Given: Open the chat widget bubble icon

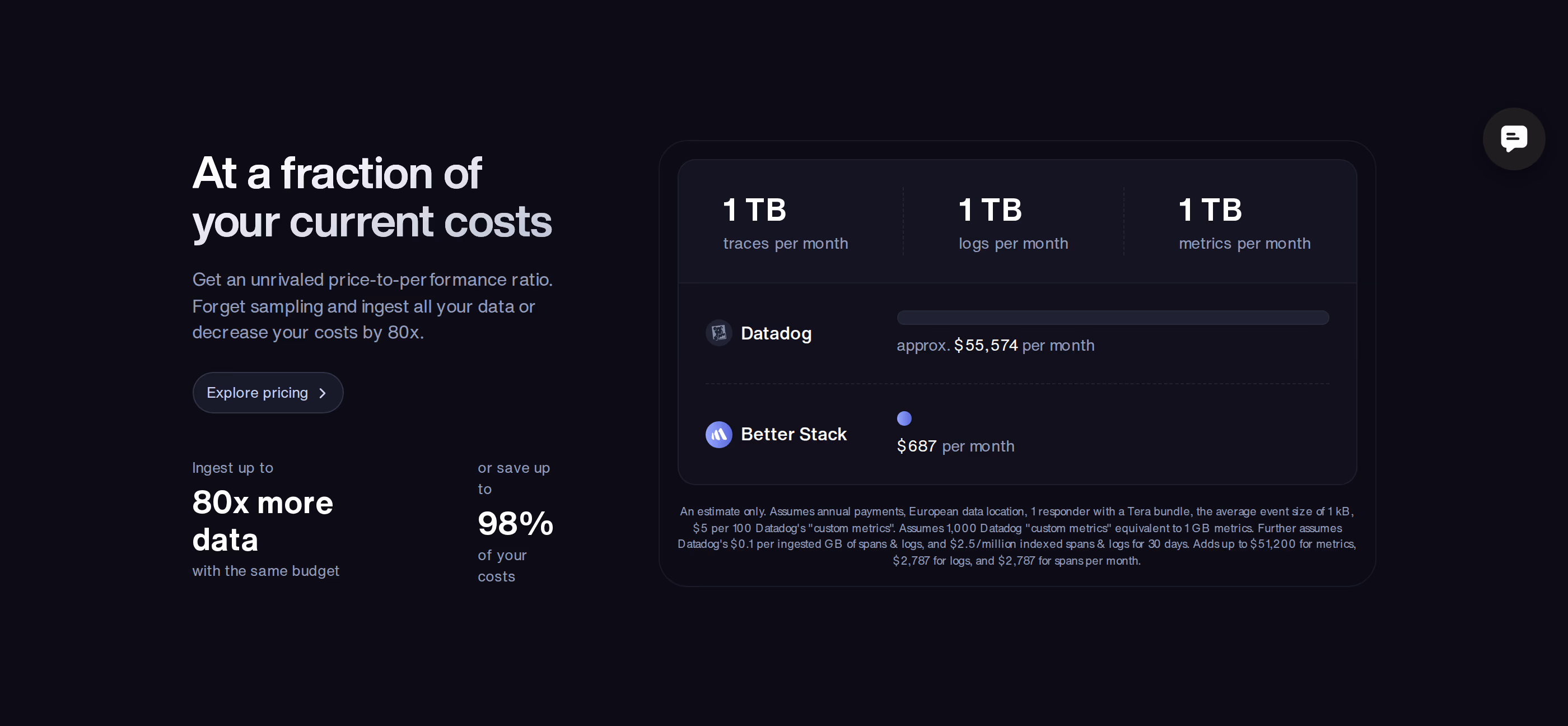Looking at the screenshot, I should pos(1513,139).
